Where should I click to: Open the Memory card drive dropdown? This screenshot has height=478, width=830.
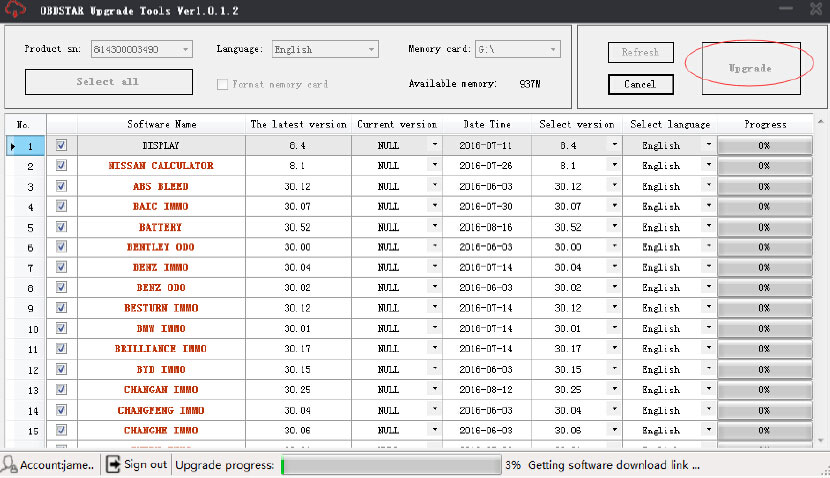coord(553,49)
